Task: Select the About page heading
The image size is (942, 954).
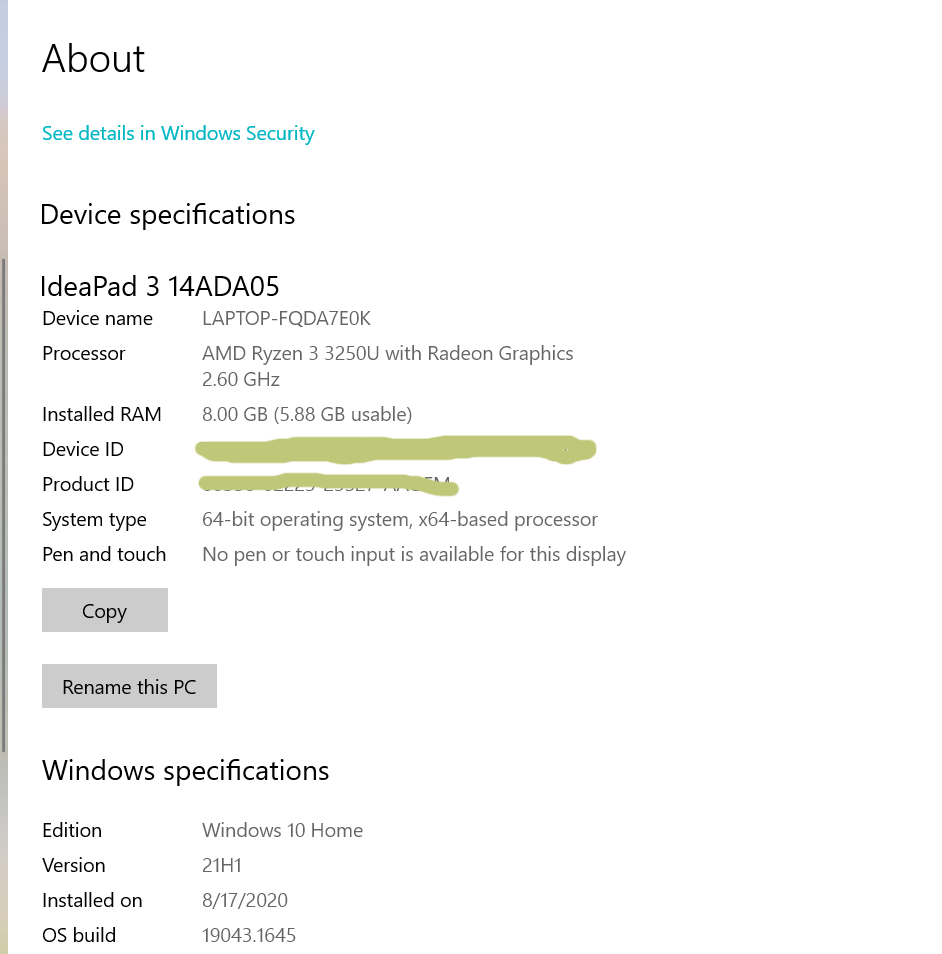Action: coord(93,59)
